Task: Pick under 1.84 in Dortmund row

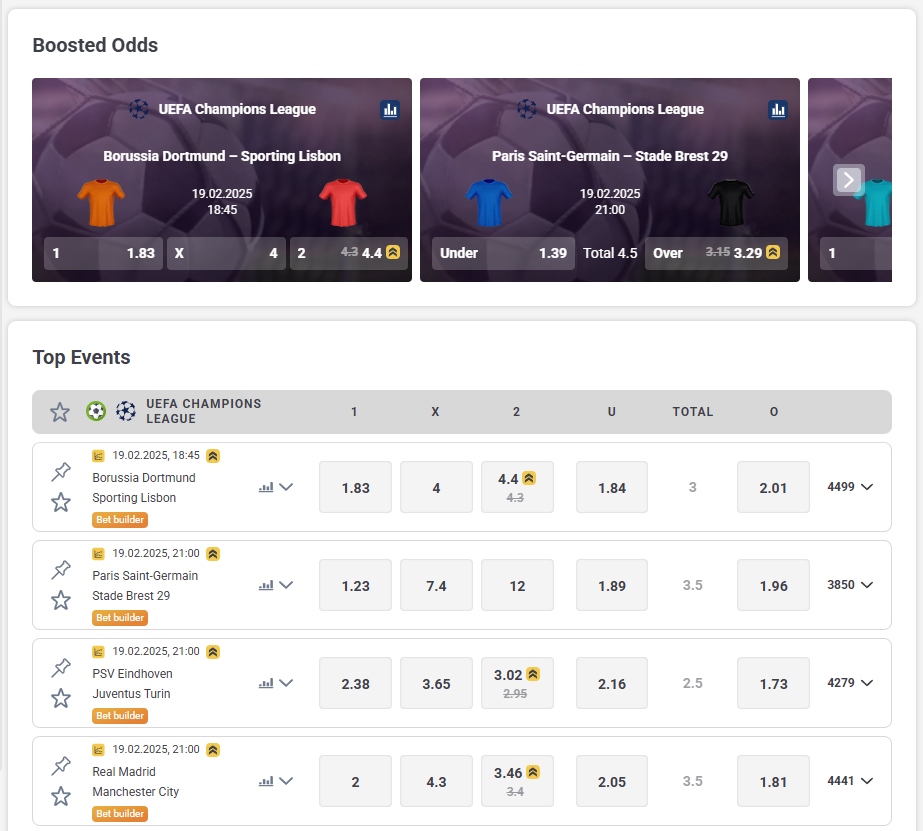Action: (x=612, y=487)
